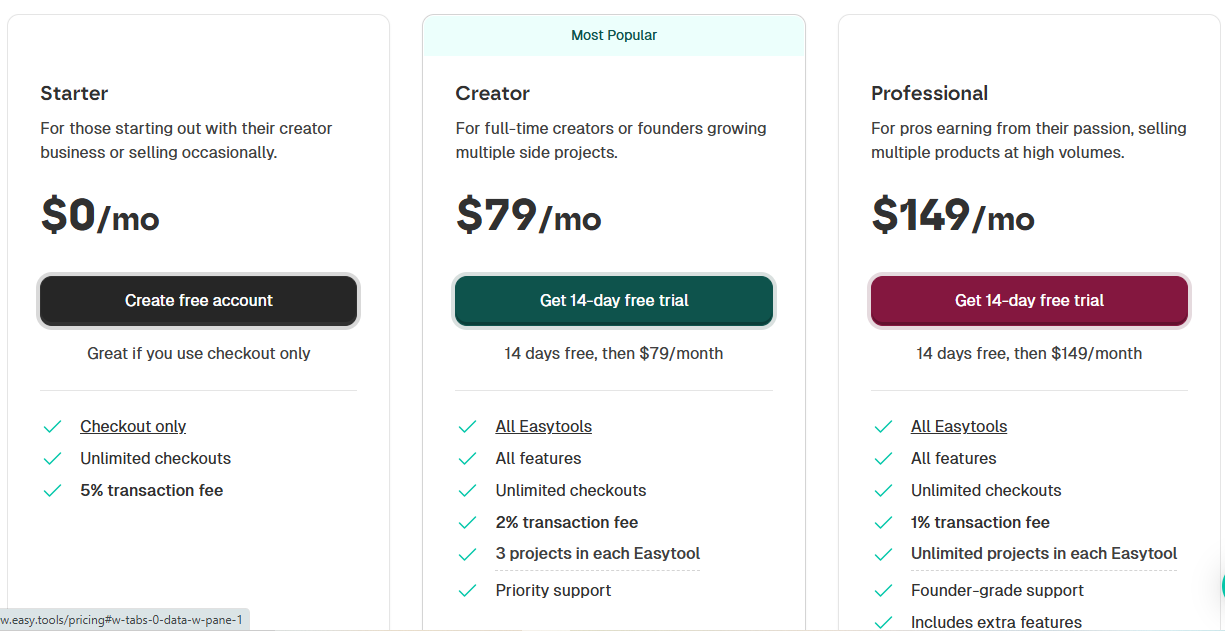Click the checkmark beside Includes extra features
The image size is (1225, 631).
pyautogui.click(x=883, y=622)
